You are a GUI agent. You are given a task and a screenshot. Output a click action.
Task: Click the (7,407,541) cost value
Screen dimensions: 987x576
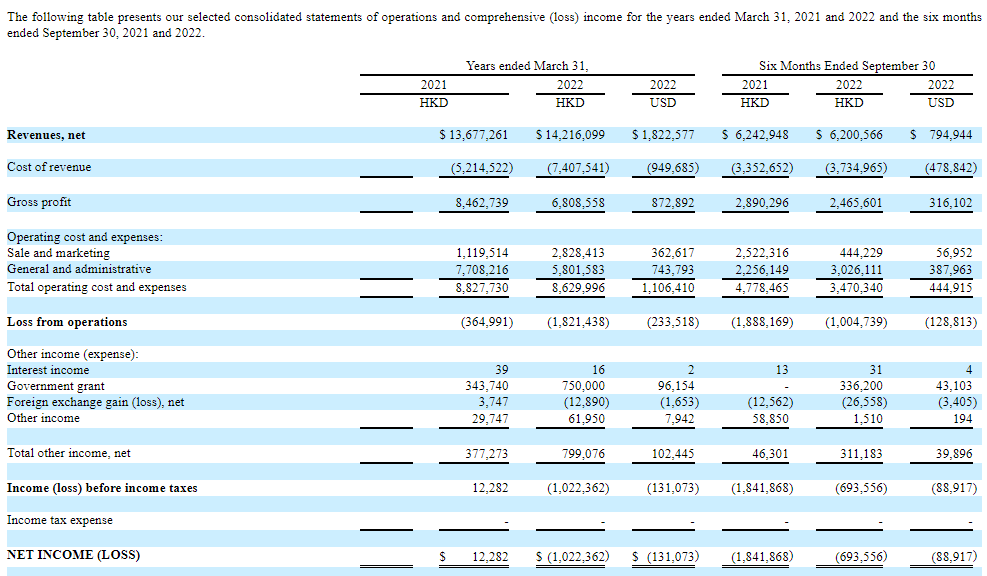click(x=578, y=168)
